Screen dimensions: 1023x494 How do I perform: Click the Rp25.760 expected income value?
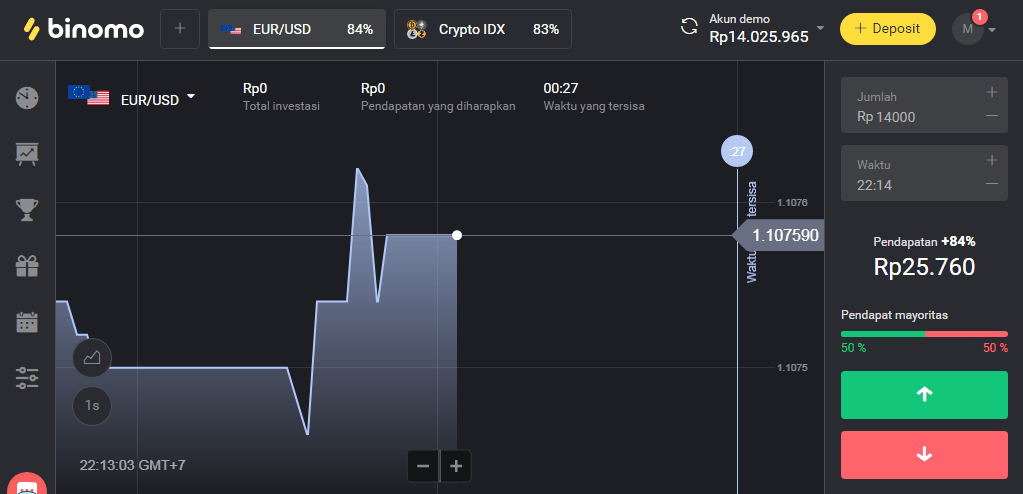(x=924, y=266)
